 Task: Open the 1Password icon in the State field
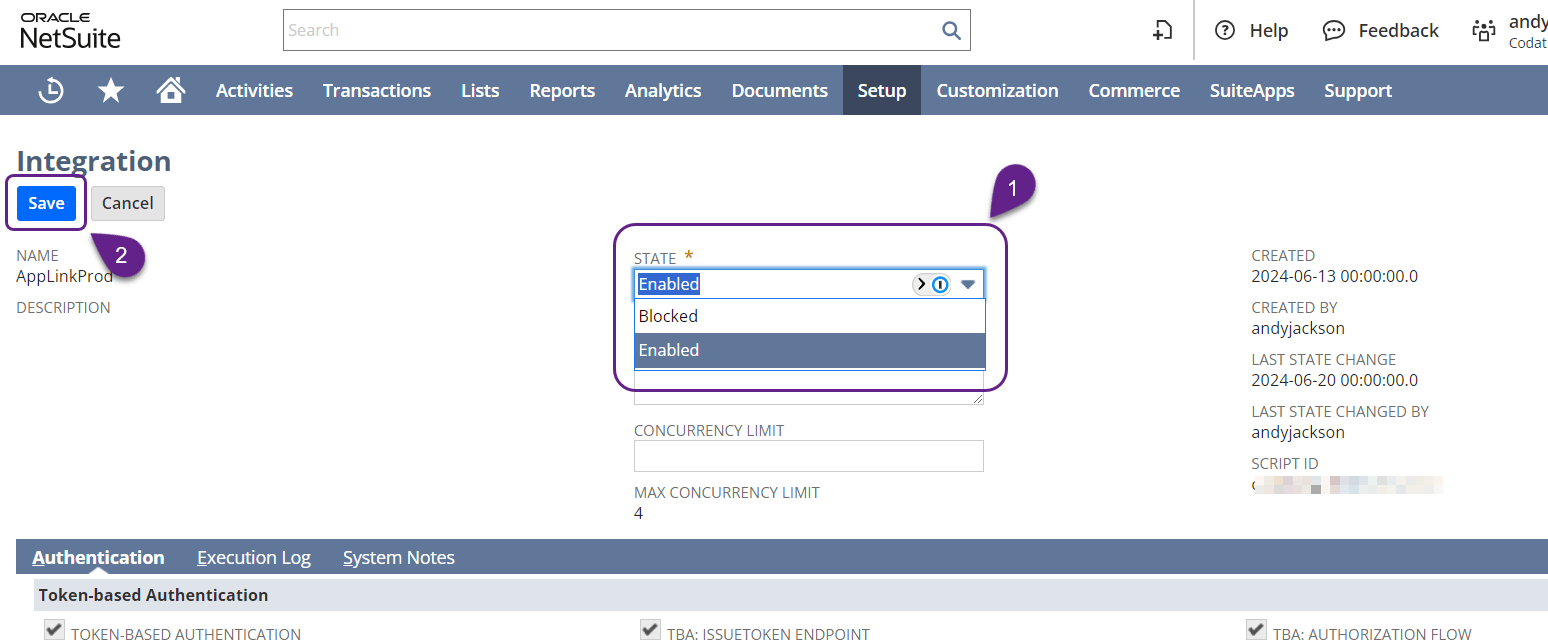click(x=938, y=284)
